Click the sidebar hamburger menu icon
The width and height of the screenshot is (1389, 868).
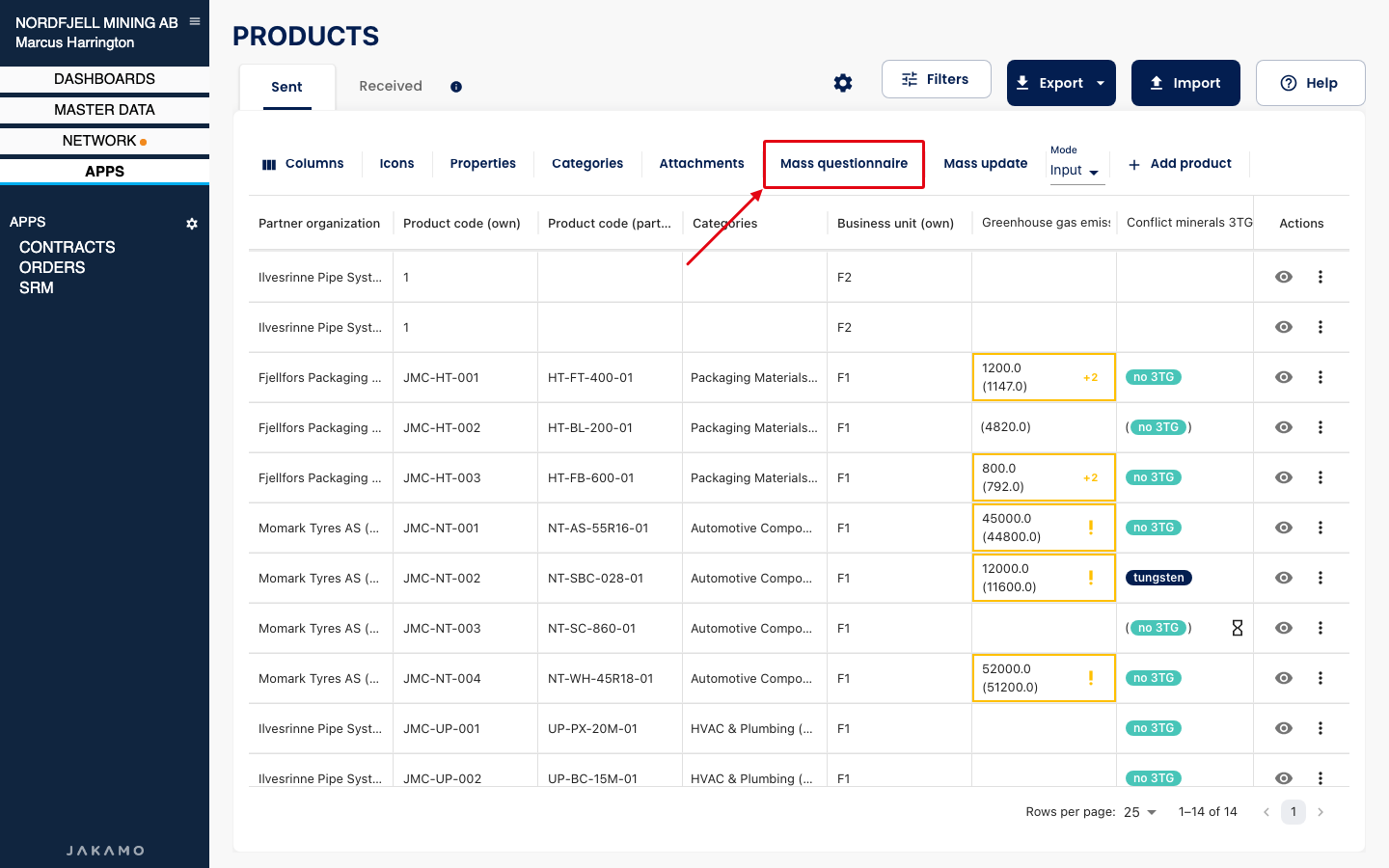pos(195,21)
